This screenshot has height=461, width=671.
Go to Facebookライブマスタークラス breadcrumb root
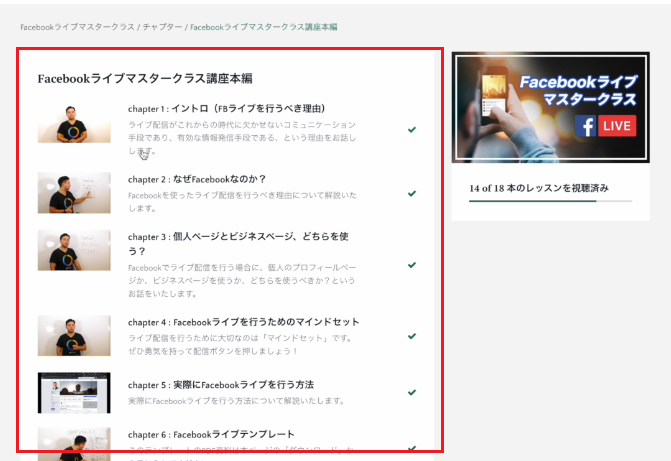[77, 27]
